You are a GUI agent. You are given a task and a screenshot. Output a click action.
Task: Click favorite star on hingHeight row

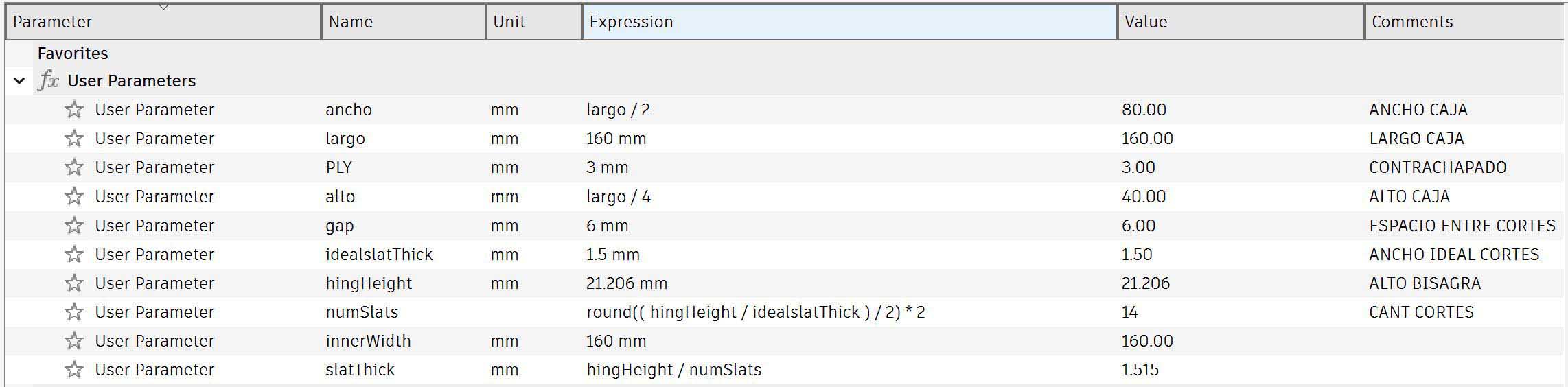pyautogui.click(x=74, y=283)
